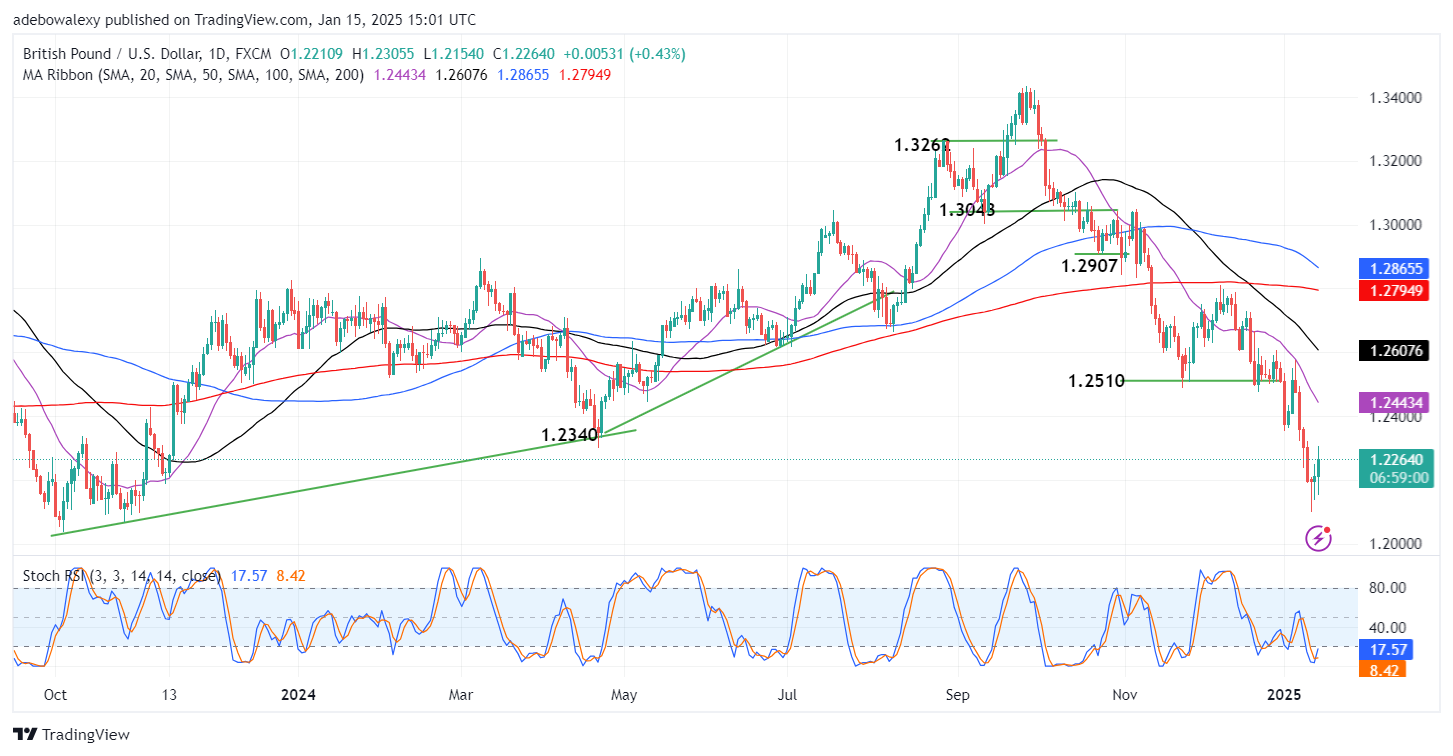Click the 1.3043 level annotation
This screenshot has width=1453, height=756.
967,210
